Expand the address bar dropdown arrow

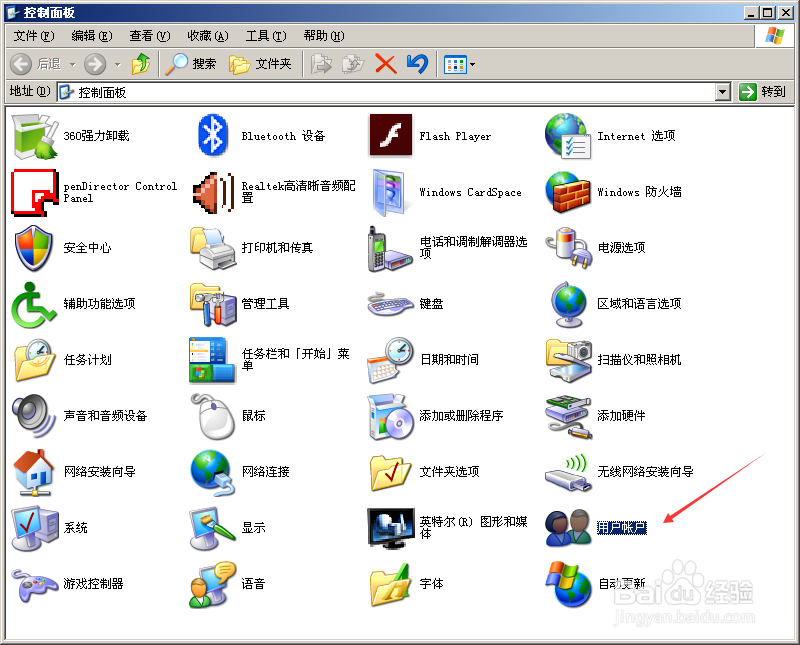click(x=722, y=92)
